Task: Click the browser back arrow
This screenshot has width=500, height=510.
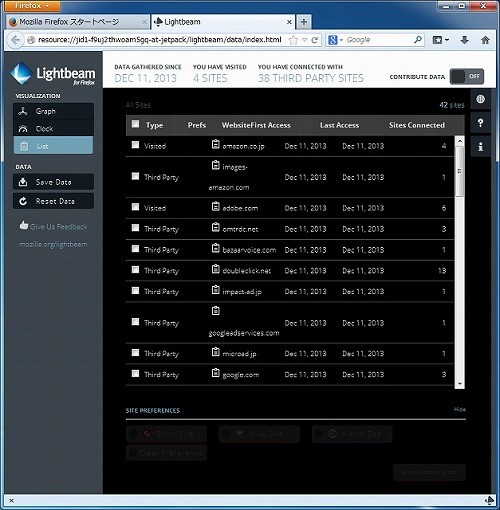Action: 15,40
